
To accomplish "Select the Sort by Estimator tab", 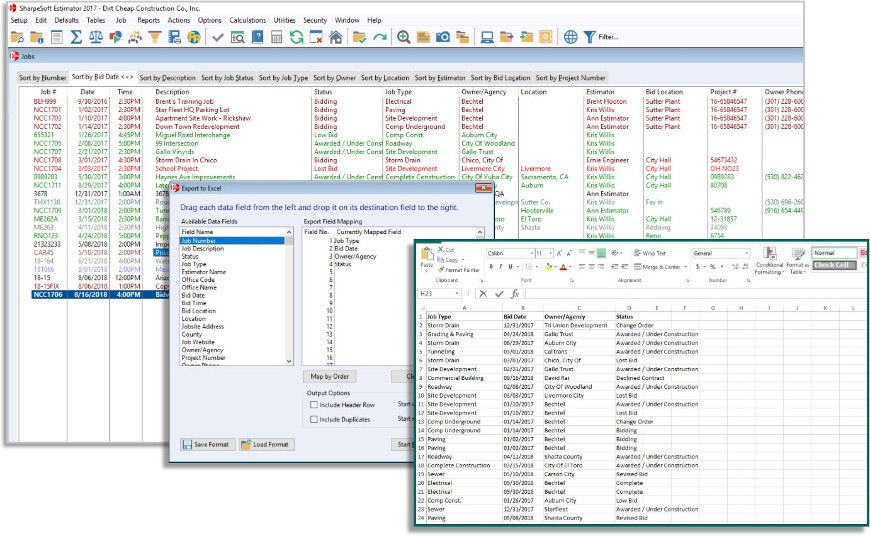I will 440,78.
